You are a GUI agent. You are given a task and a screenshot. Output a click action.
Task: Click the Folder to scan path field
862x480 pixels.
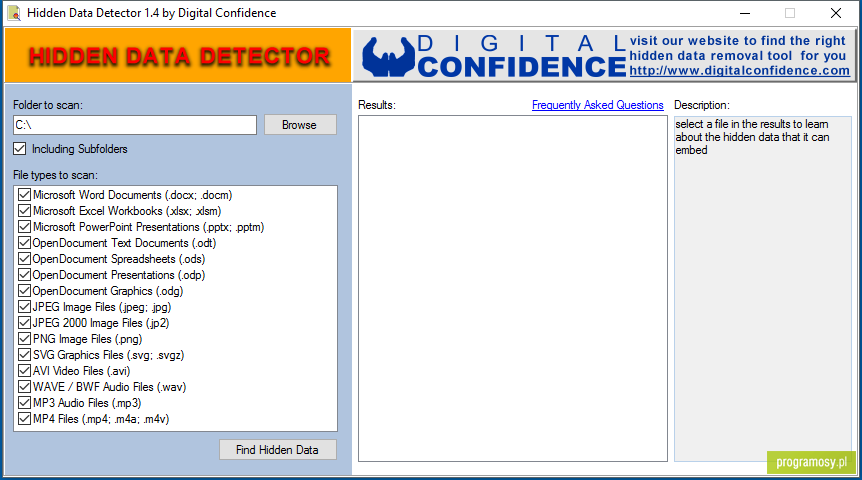(135, 125)
